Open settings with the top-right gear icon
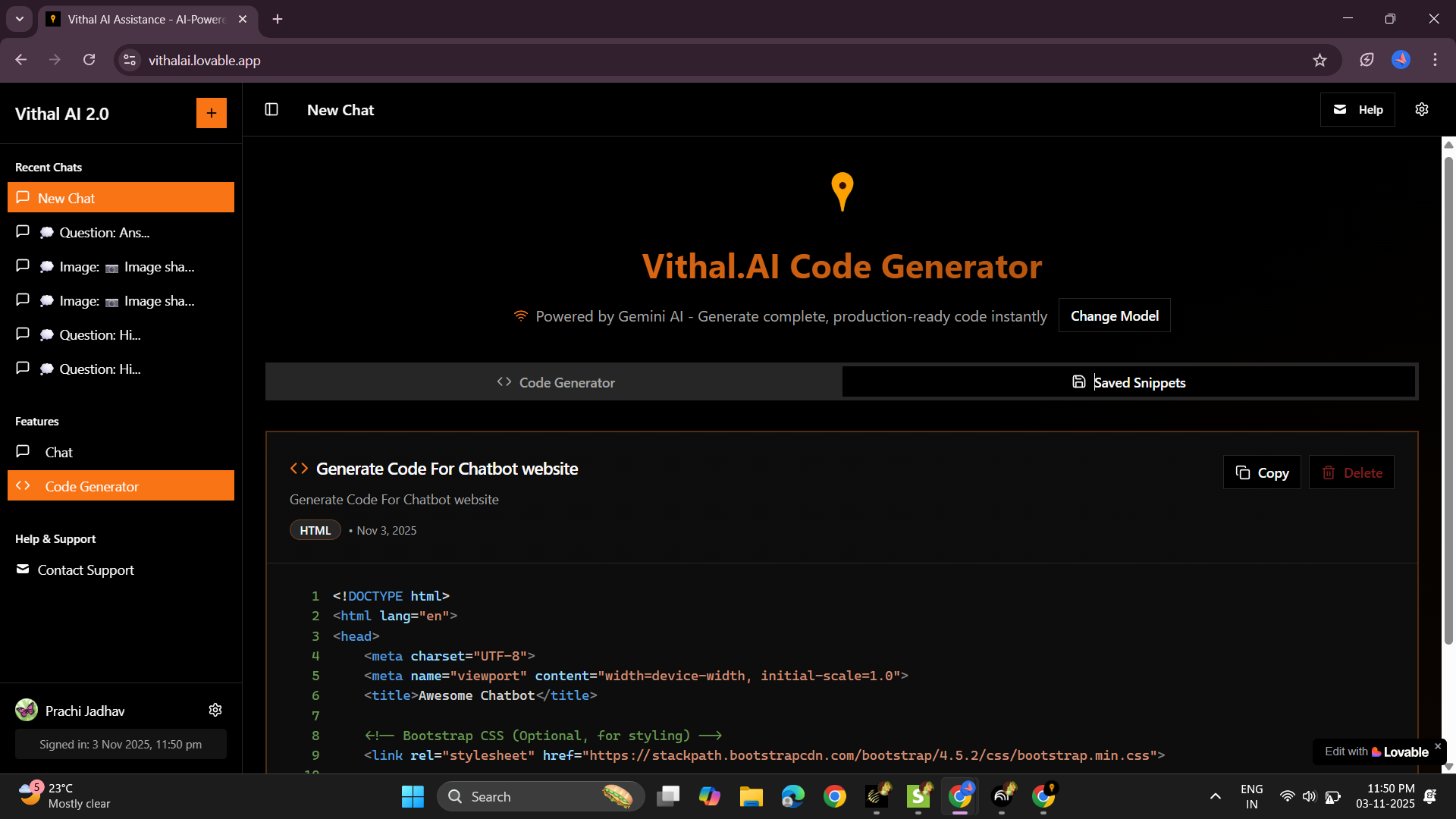The width and height of the screenshot is (1456, 819). pos(1422,109)
